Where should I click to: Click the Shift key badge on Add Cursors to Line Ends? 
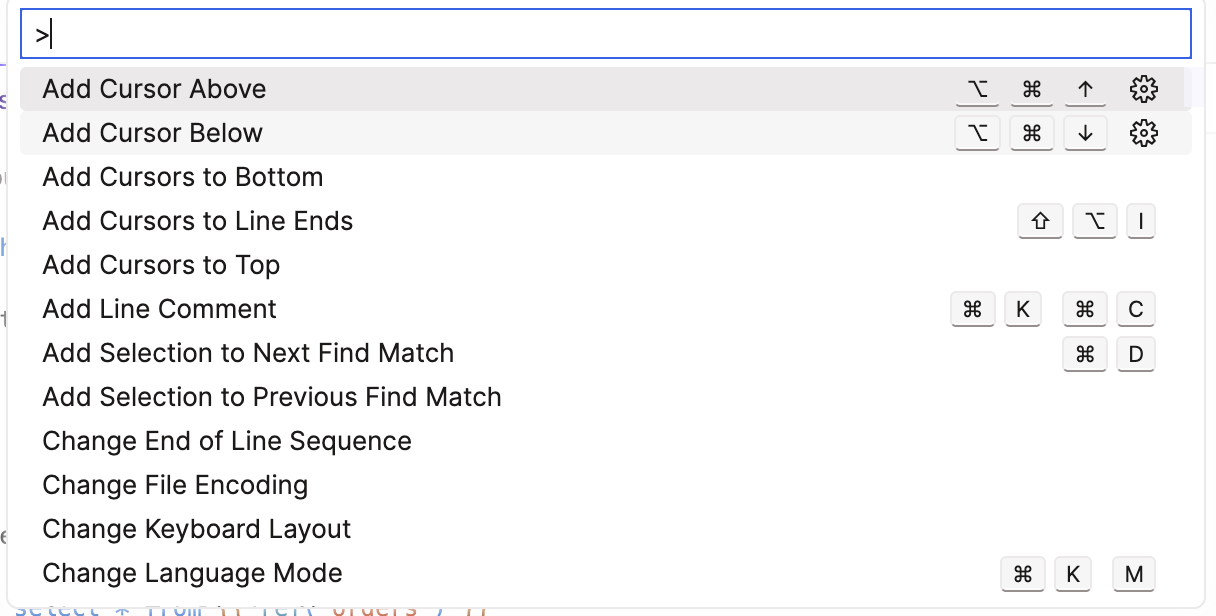1040,221
